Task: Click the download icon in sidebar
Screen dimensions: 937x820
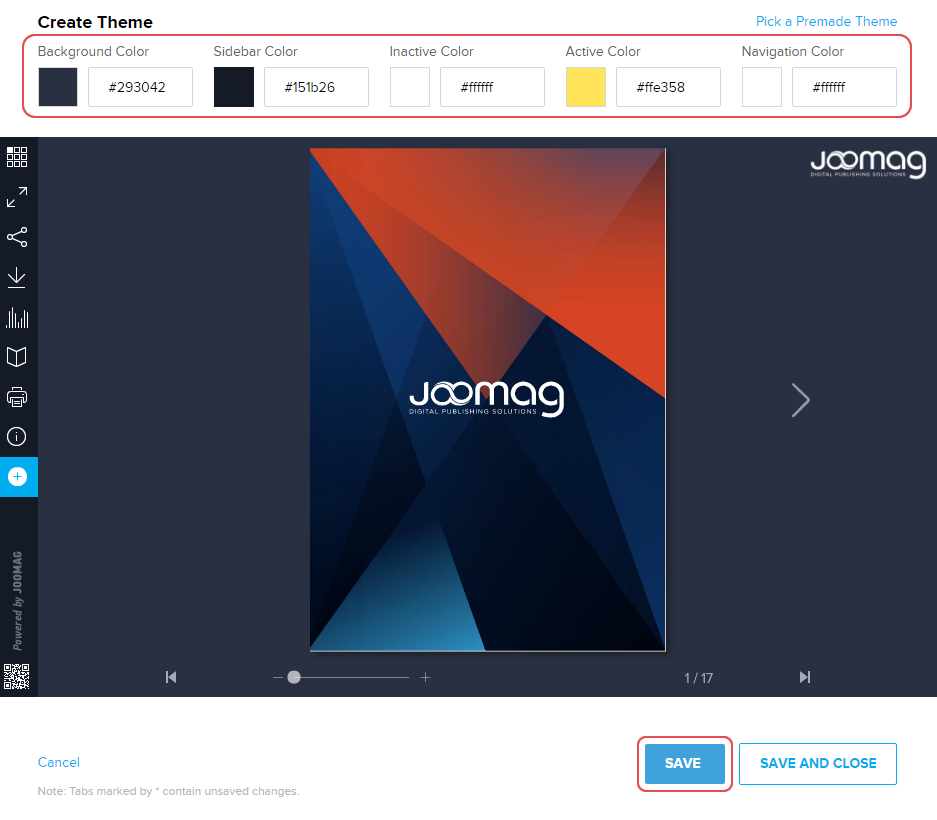Action: [x=17, y=277]
